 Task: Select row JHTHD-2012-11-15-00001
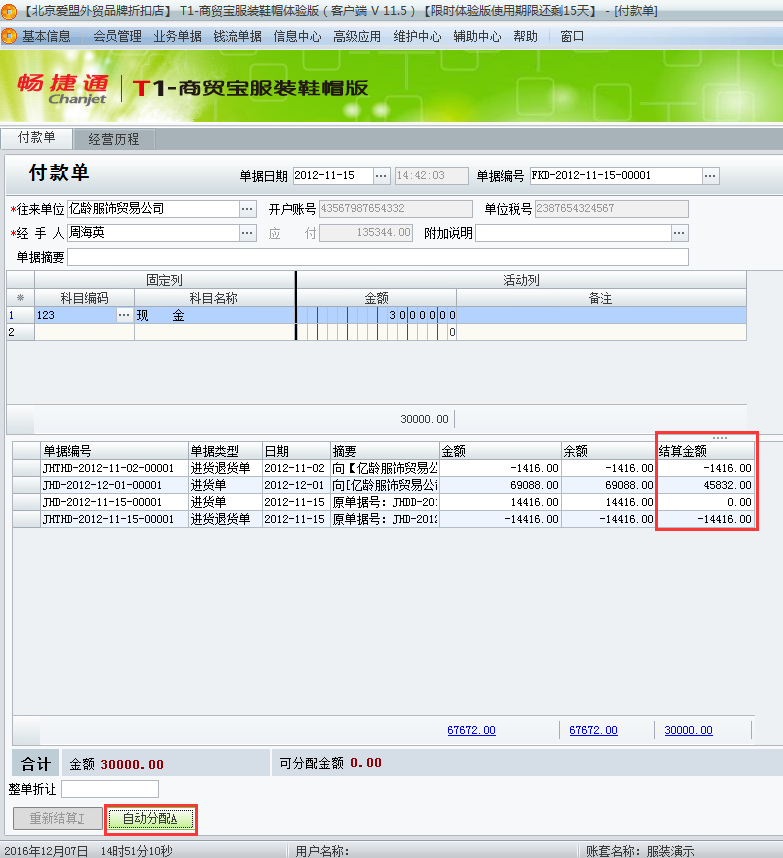coord(383,519)
